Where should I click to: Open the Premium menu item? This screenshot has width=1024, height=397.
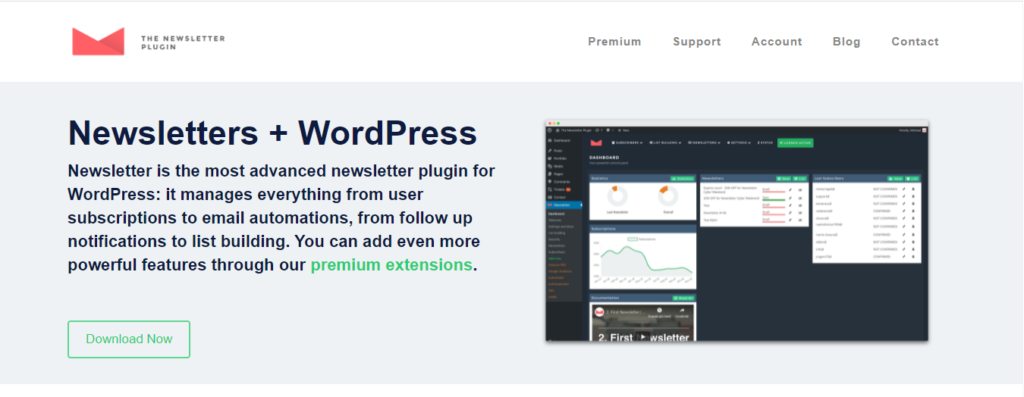click(615, 42)
